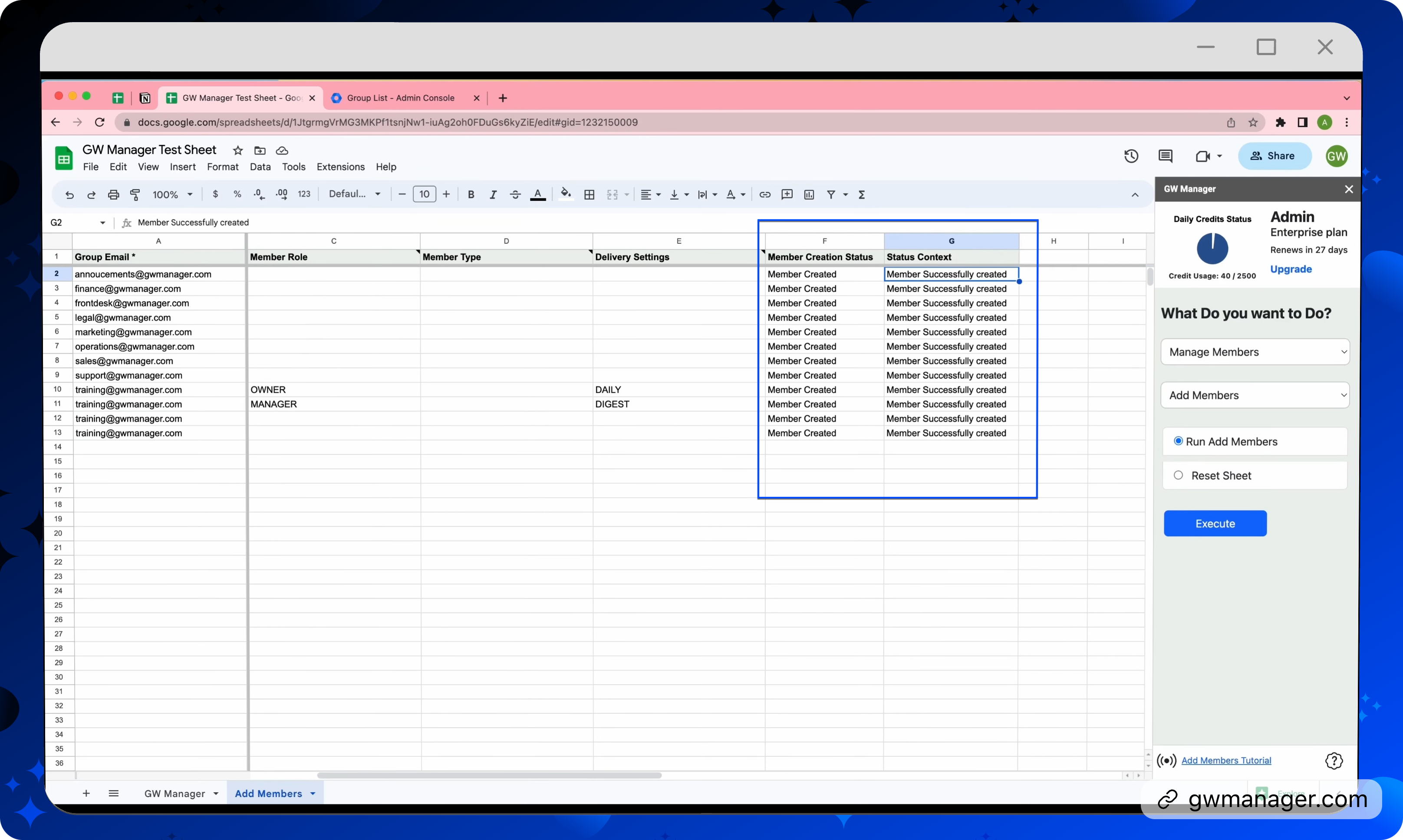This screenshot has height=840, width=1403.
Task: Format as percent icon
Action: tap(237, 194)
